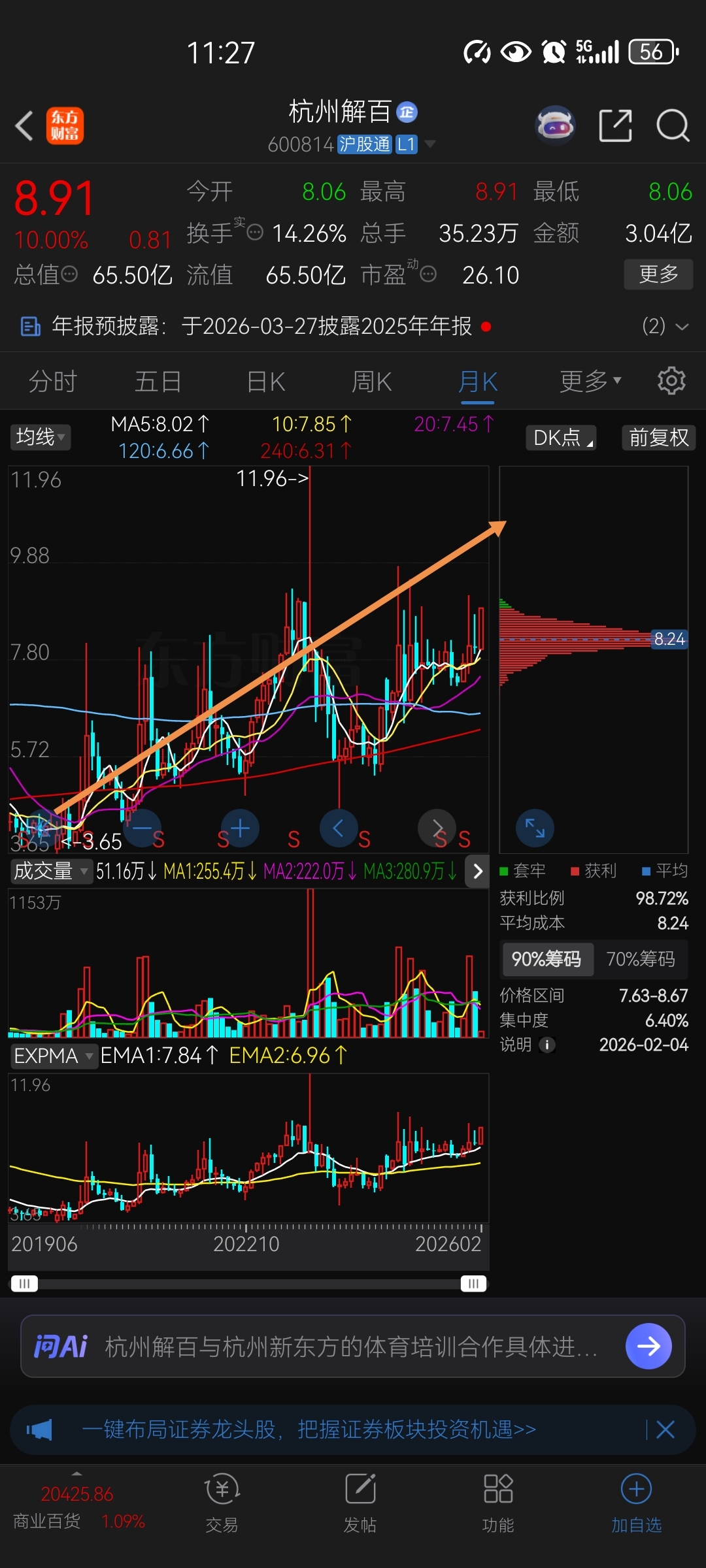Open the AI robot assistant avatar
This screenshot has height=1568, width=706.
[x=555, y=124]
